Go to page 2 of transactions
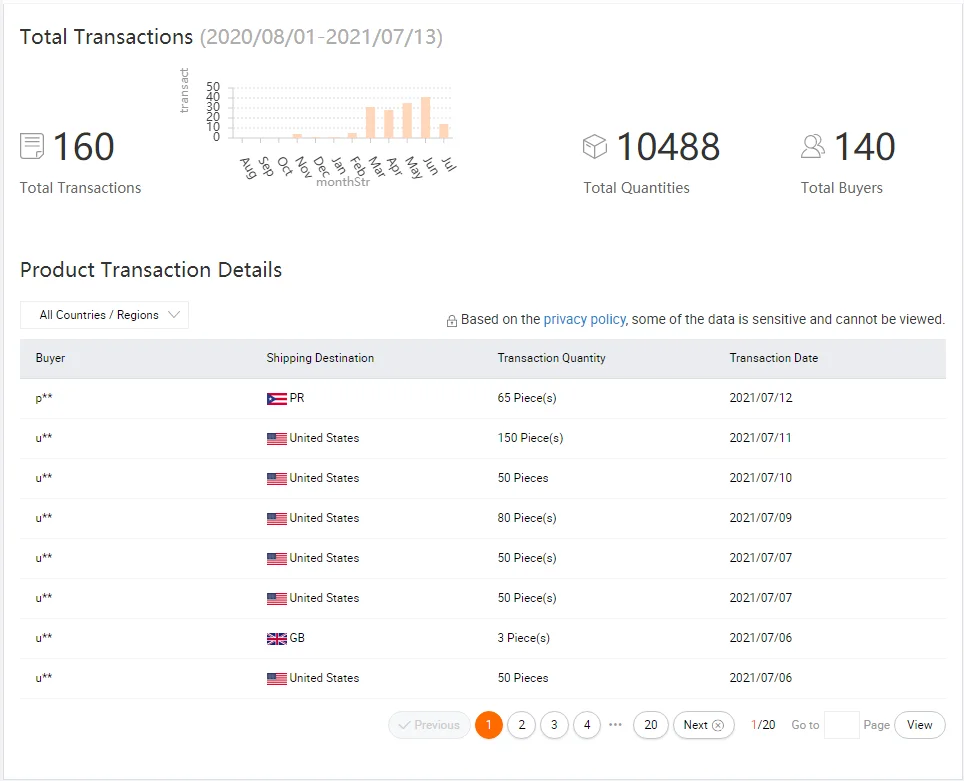Screen dimensions: 964x781 tap(521, 725)
